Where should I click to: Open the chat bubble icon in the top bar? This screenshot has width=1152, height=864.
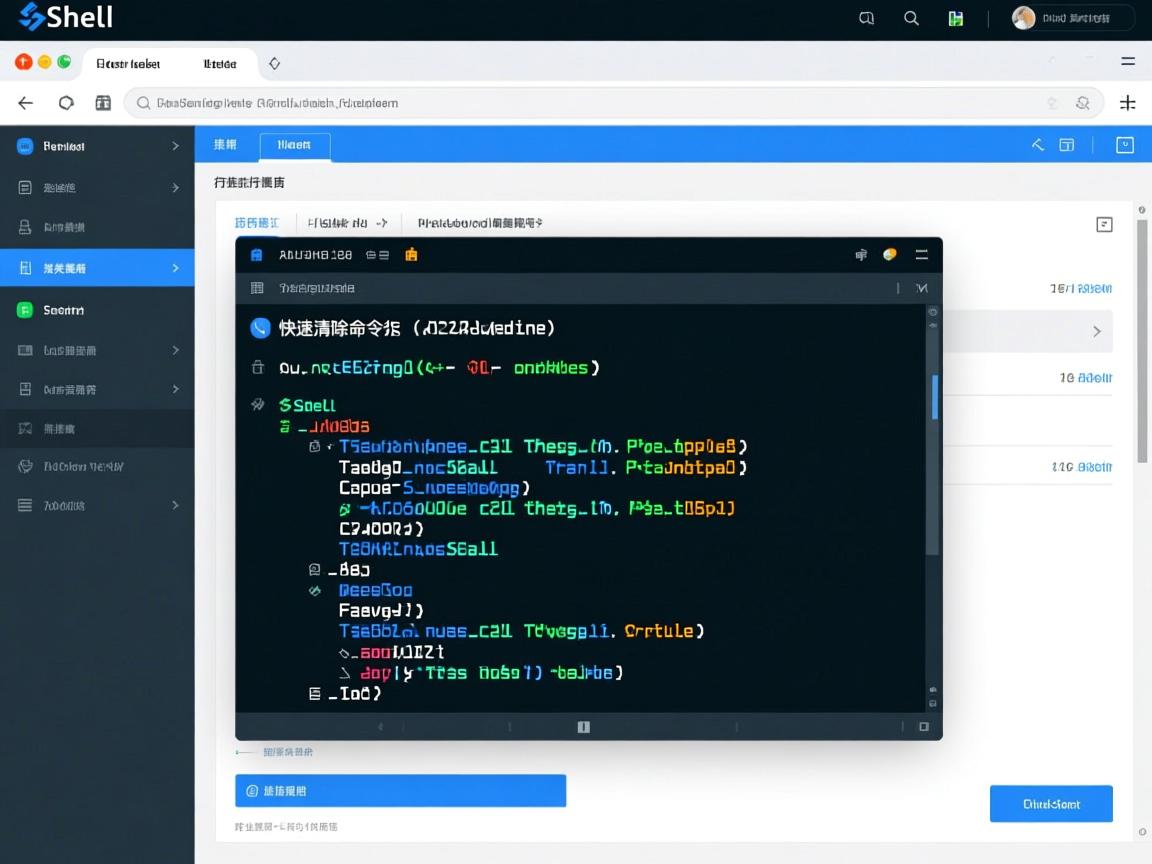(x=866, y=18)
